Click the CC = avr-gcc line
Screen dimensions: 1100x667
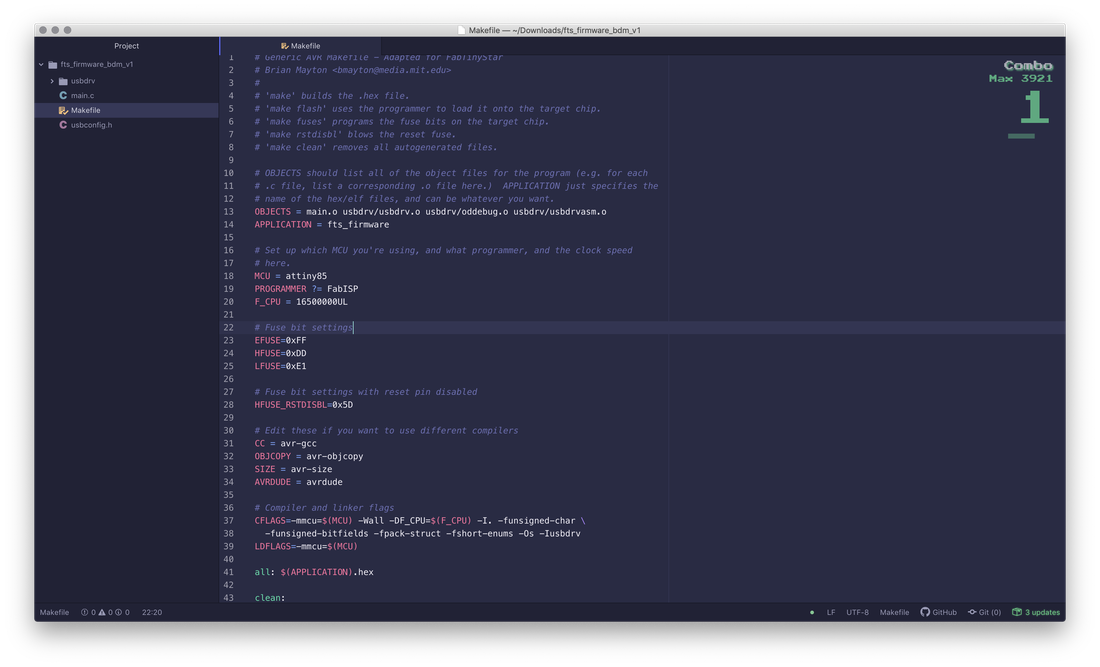click(286, 443)
